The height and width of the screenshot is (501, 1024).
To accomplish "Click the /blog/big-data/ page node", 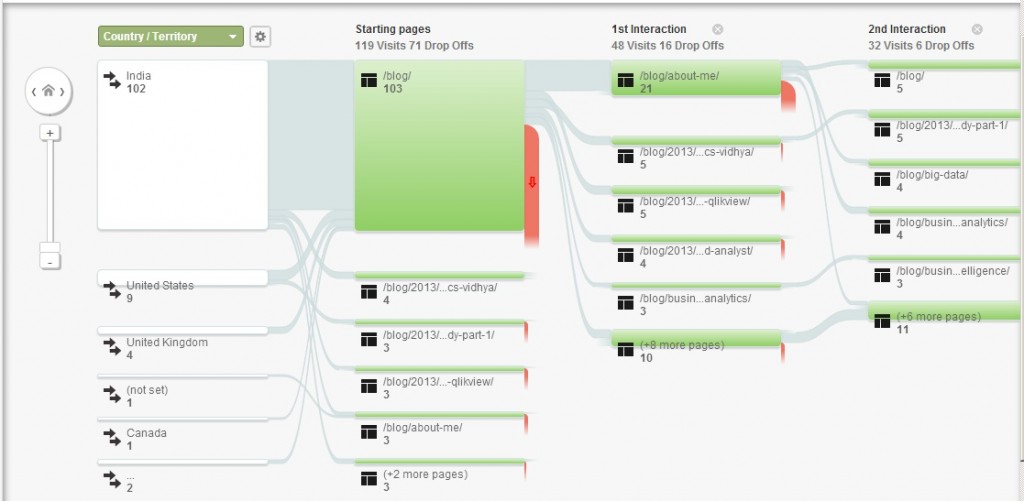I will (945, 180).
